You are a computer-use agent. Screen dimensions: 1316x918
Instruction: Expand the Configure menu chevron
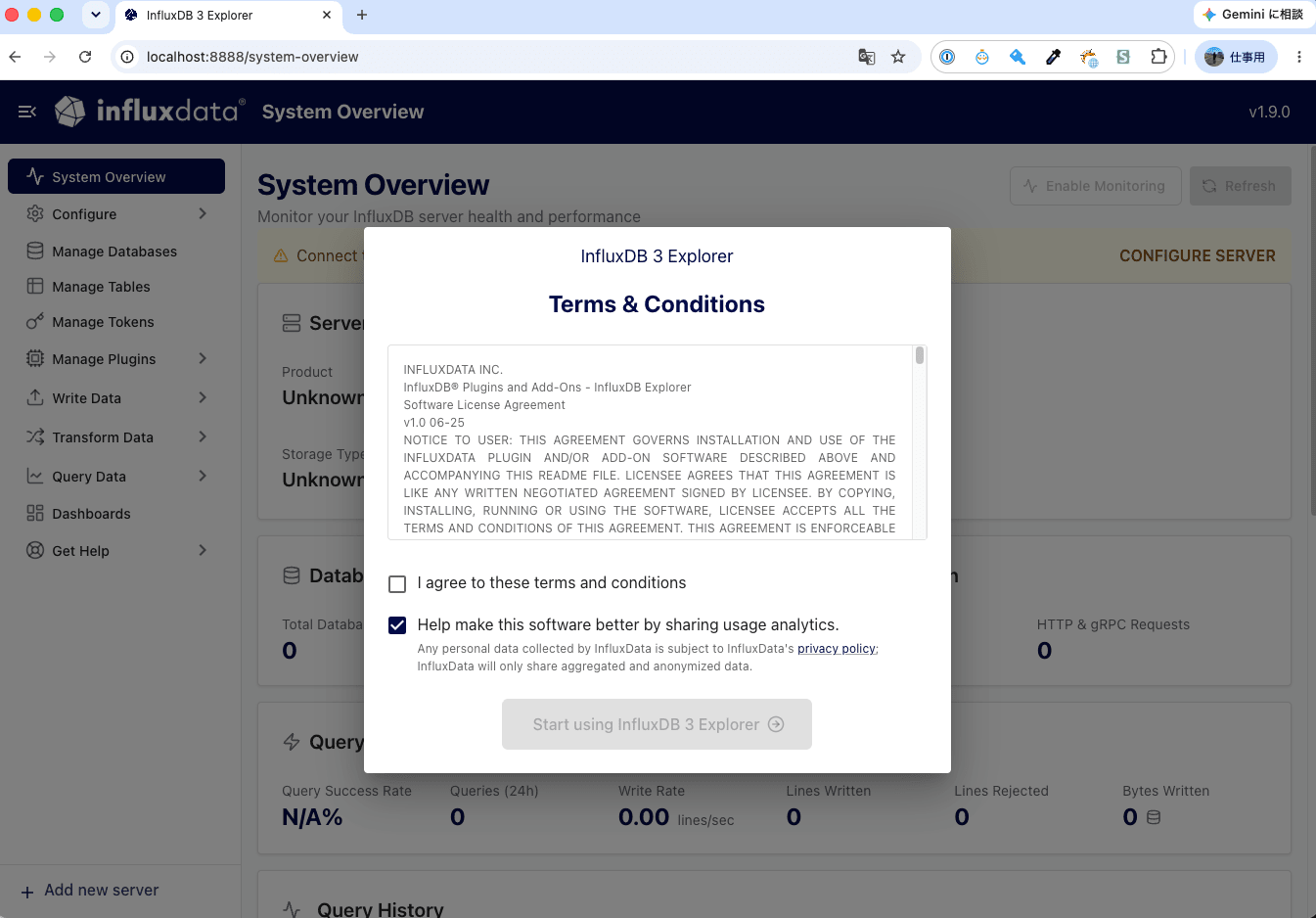tap(203, 213)
